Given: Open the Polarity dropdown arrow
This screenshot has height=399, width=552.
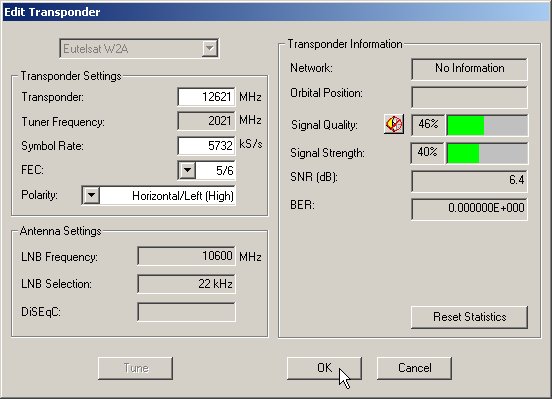Looking at the screenshot, I should click(91, 195).
